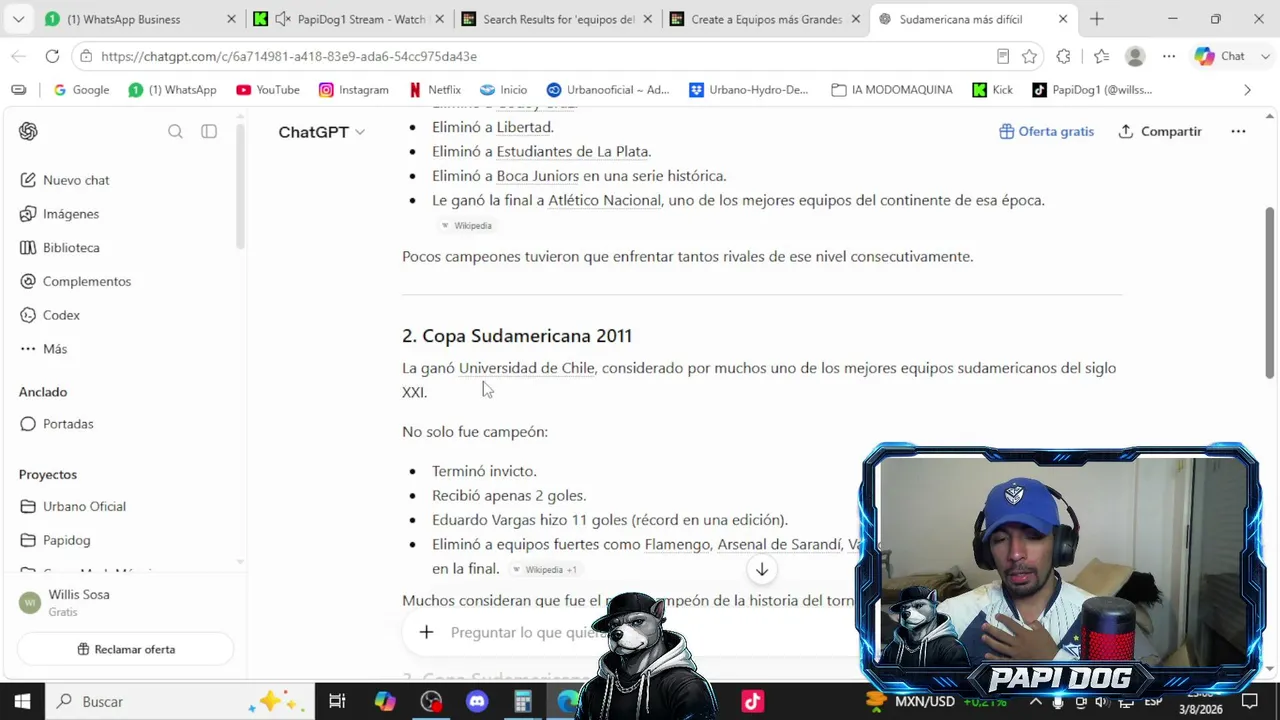Follow the Arsenal de Sarandí link
The width and height of the screenshot is (1280, 720).
[780, 545]
